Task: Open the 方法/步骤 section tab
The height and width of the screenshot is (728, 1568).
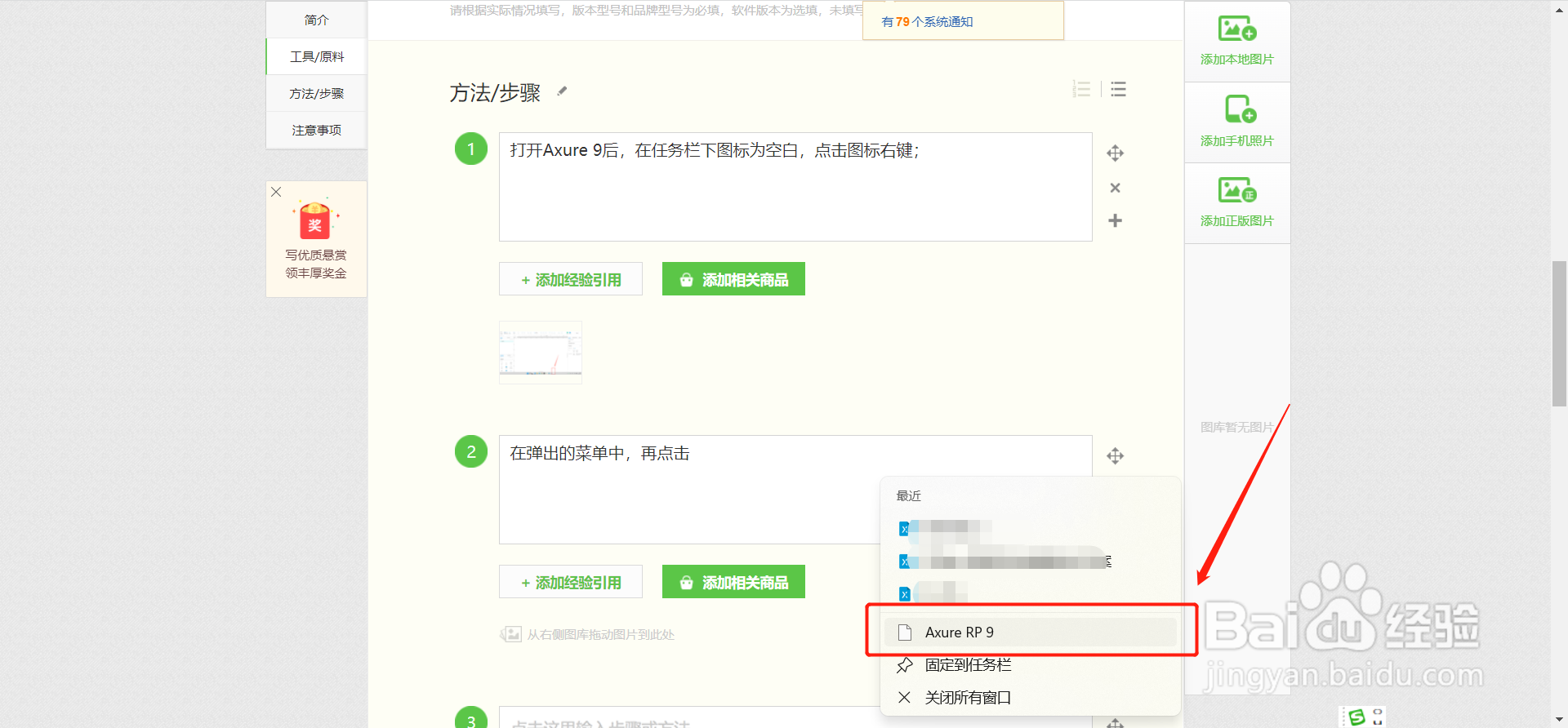Action: (316, 93)
